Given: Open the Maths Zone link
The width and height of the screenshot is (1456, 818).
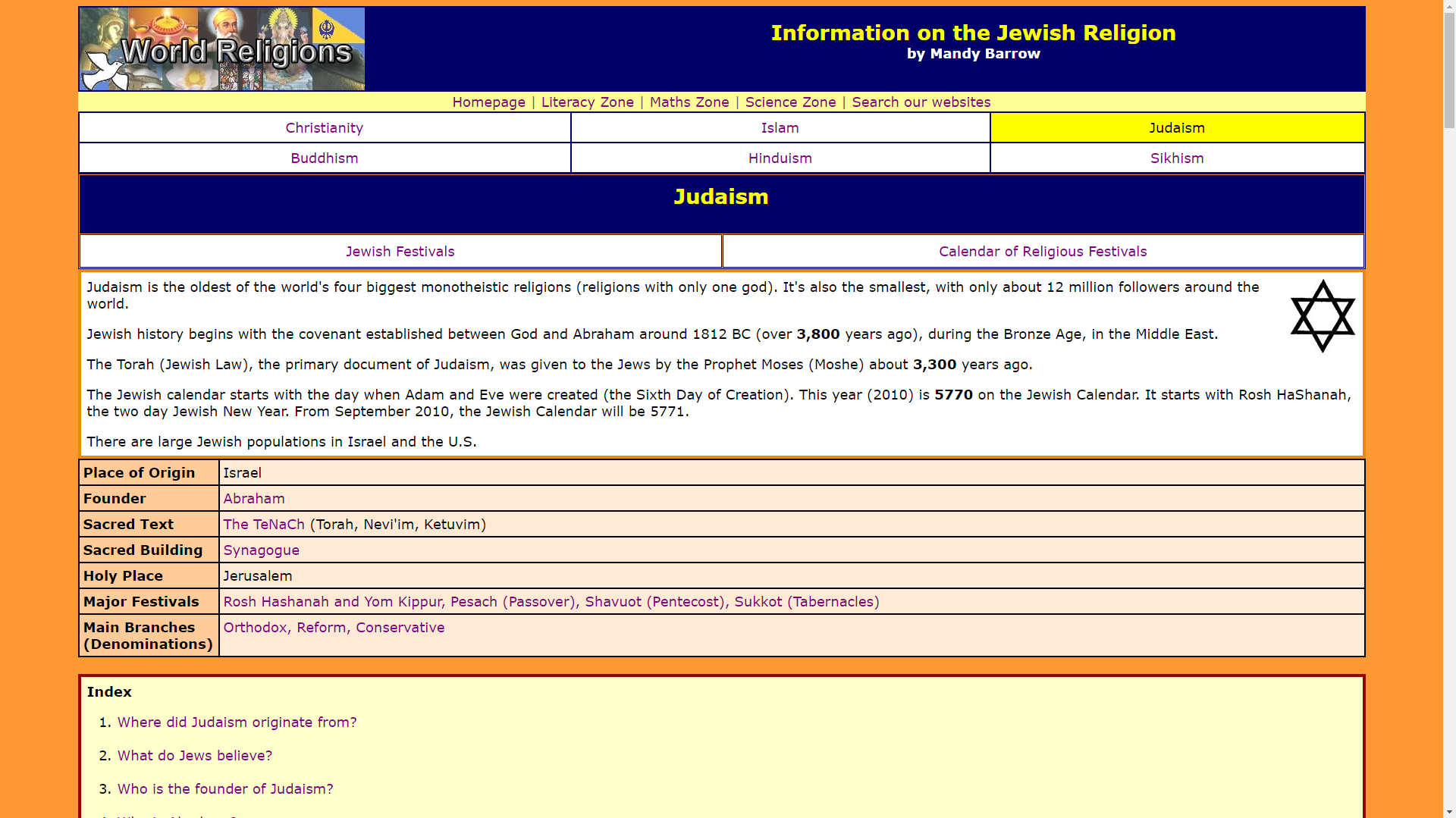Looking at the screenshot, I should pyautogui.click(x=689, y=102).
